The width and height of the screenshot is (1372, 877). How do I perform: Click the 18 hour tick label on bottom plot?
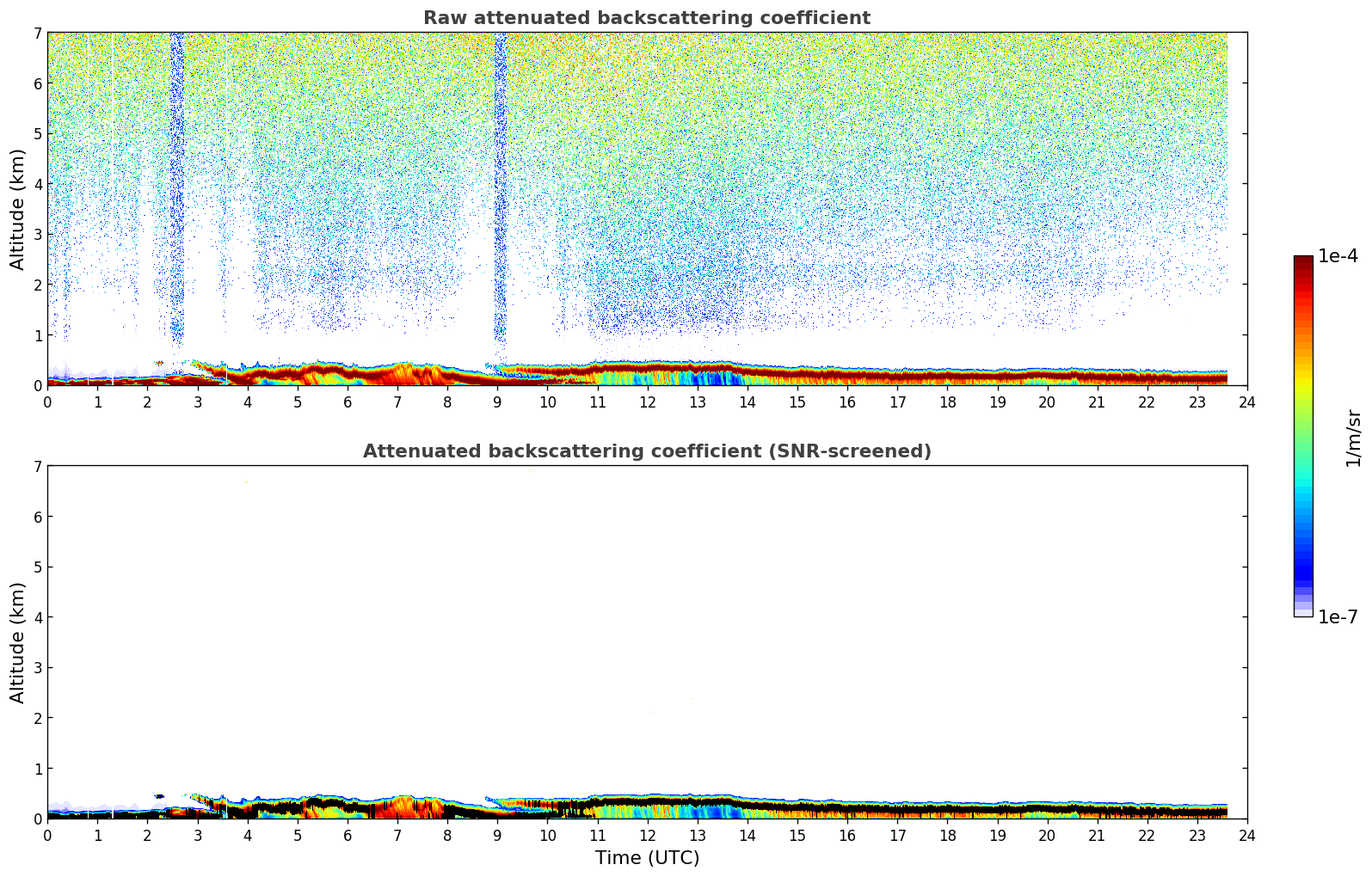tap(947, 836)
